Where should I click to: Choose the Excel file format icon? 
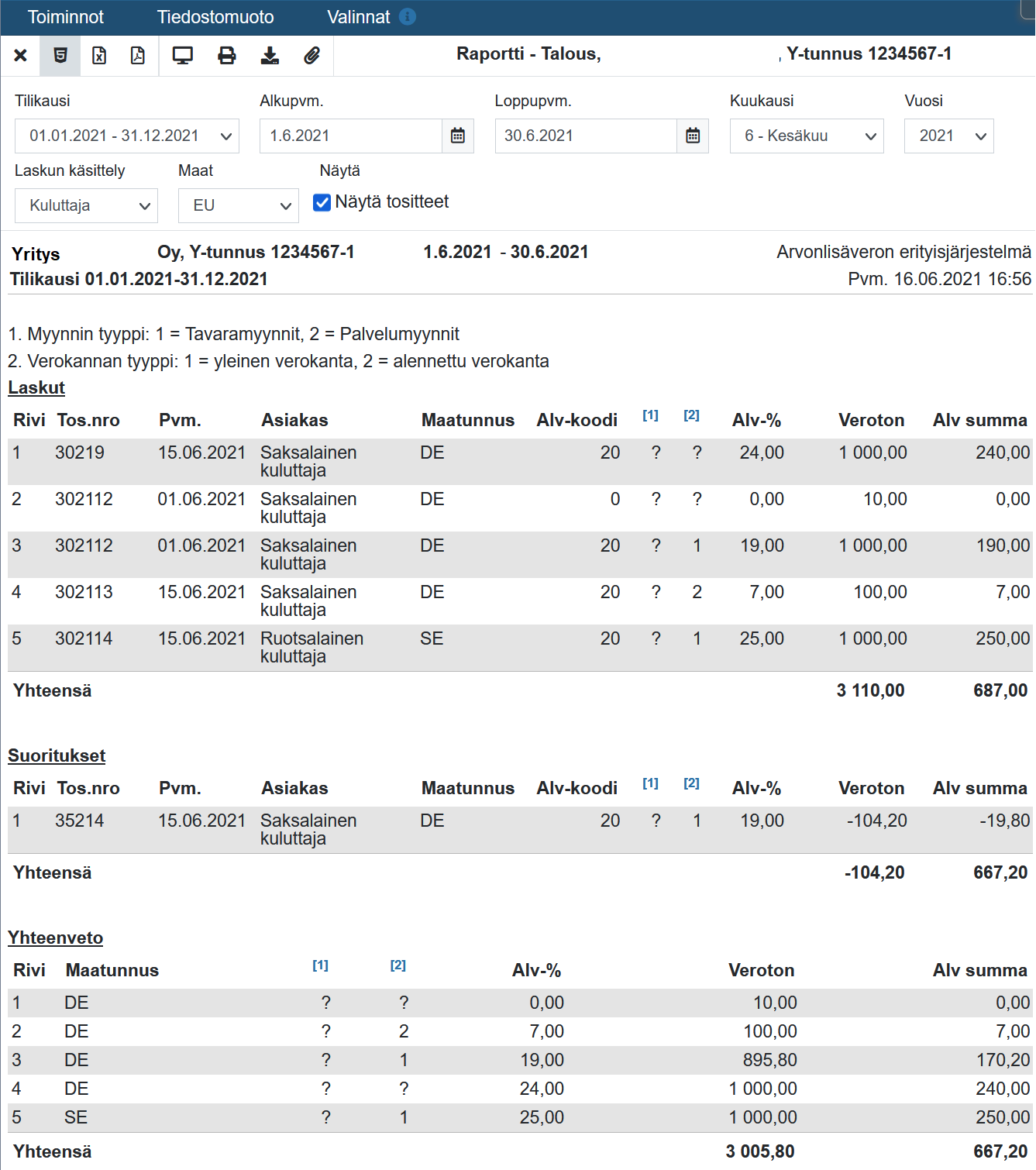(99, 56)
